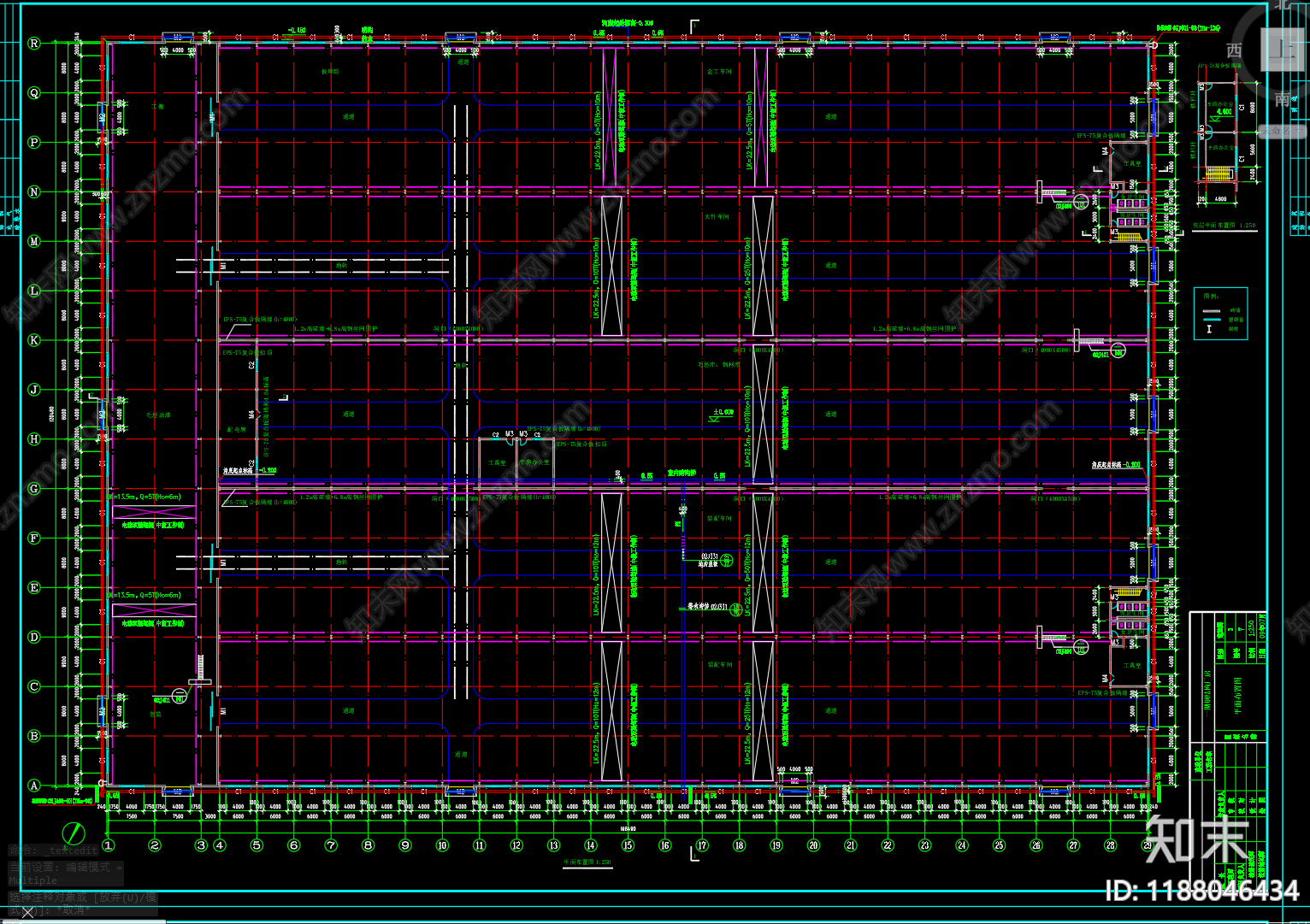Click the 图例 legend heading

tap(1211, 296)
